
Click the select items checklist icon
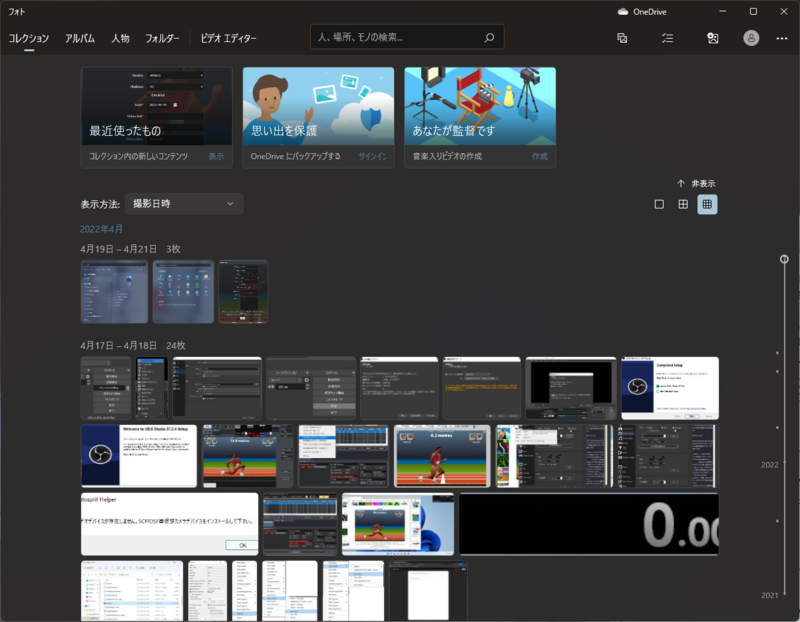point(667,38)
